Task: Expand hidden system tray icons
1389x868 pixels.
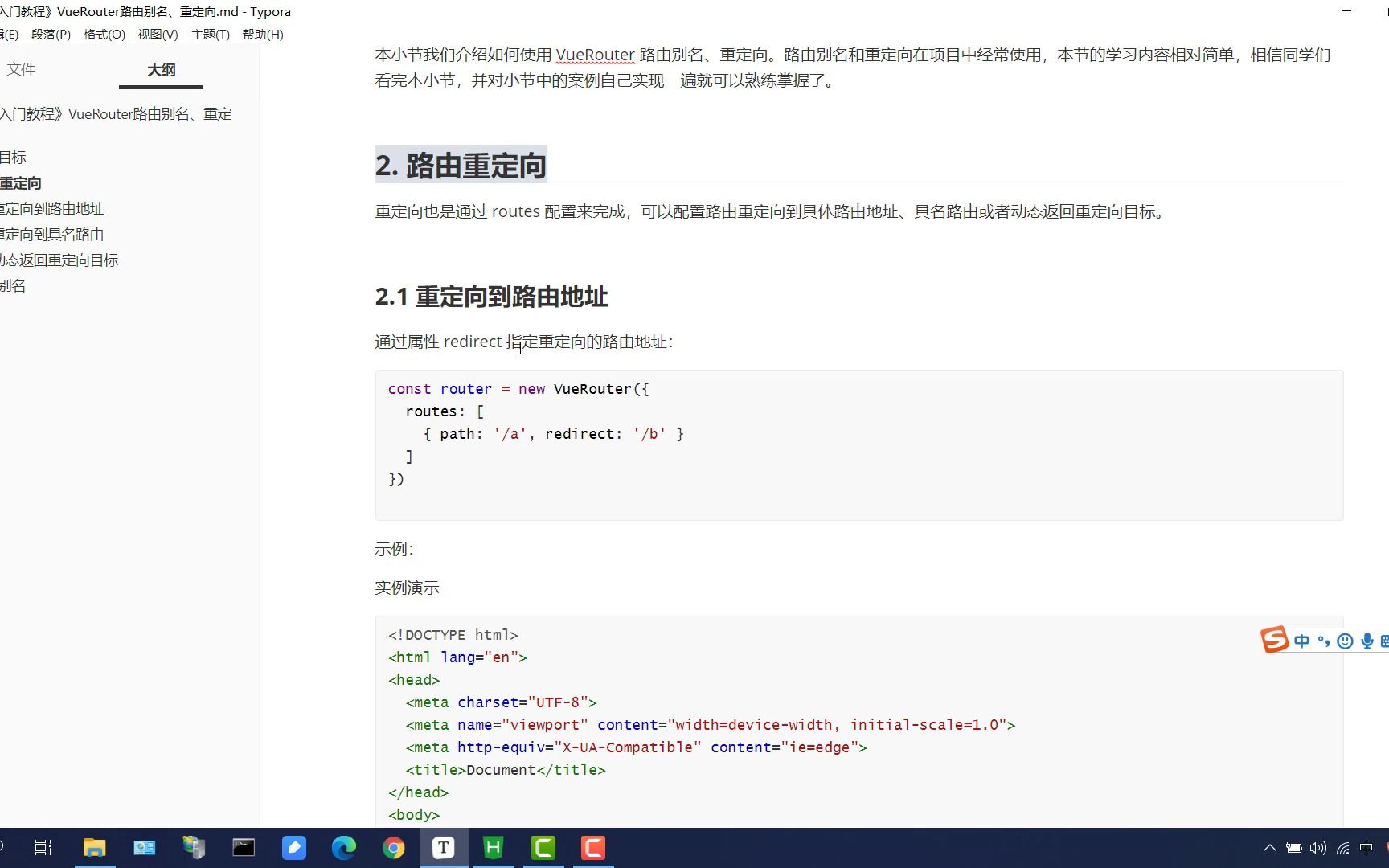Action: pos(1270,848)
